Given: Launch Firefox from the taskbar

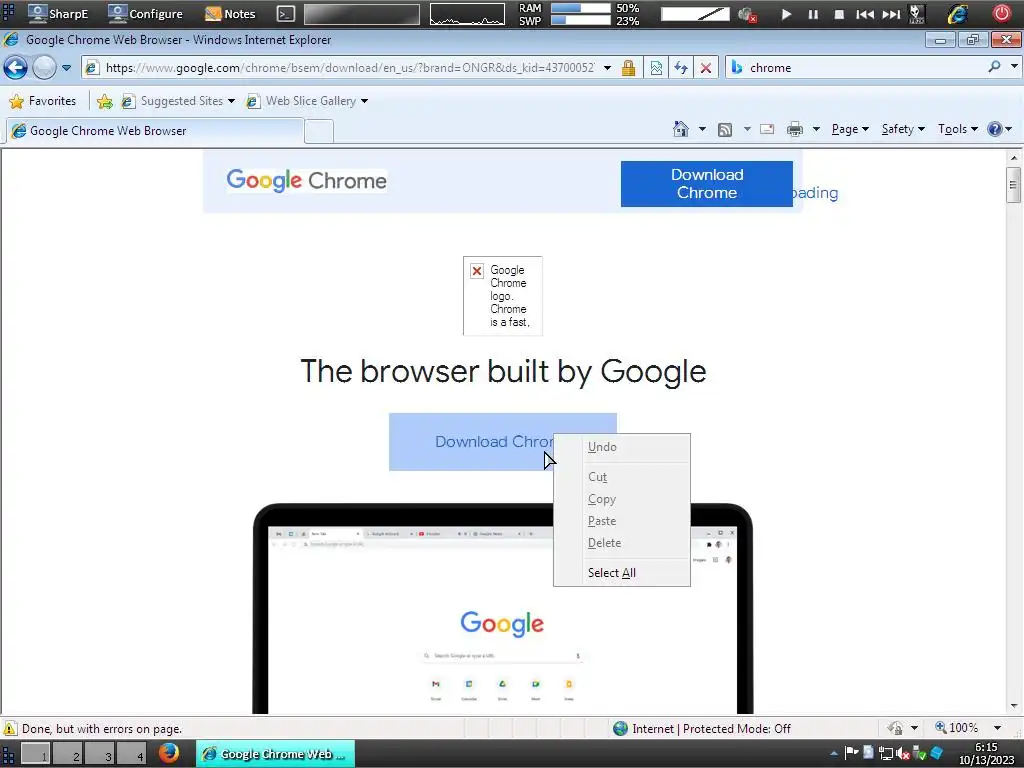Looking at the screenshot, I should click(168, 754).
